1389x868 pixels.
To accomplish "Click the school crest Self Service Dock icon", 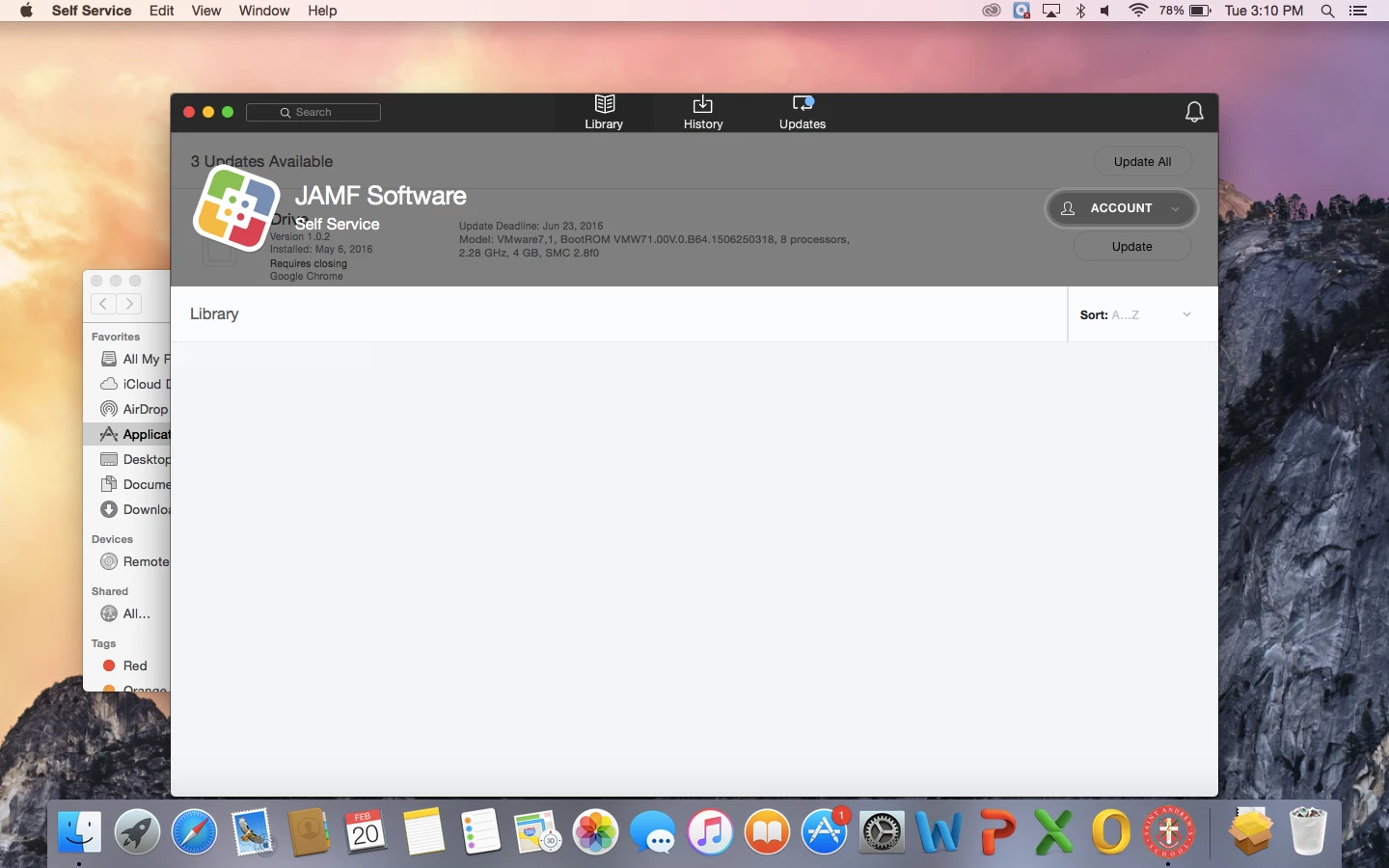I will [x=1168, y=831].
